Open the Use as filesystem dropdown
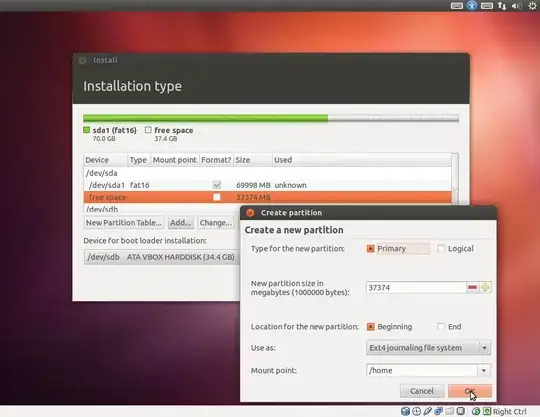The width and height of the screenshot is (540, 417). click(x=428, y=348)
